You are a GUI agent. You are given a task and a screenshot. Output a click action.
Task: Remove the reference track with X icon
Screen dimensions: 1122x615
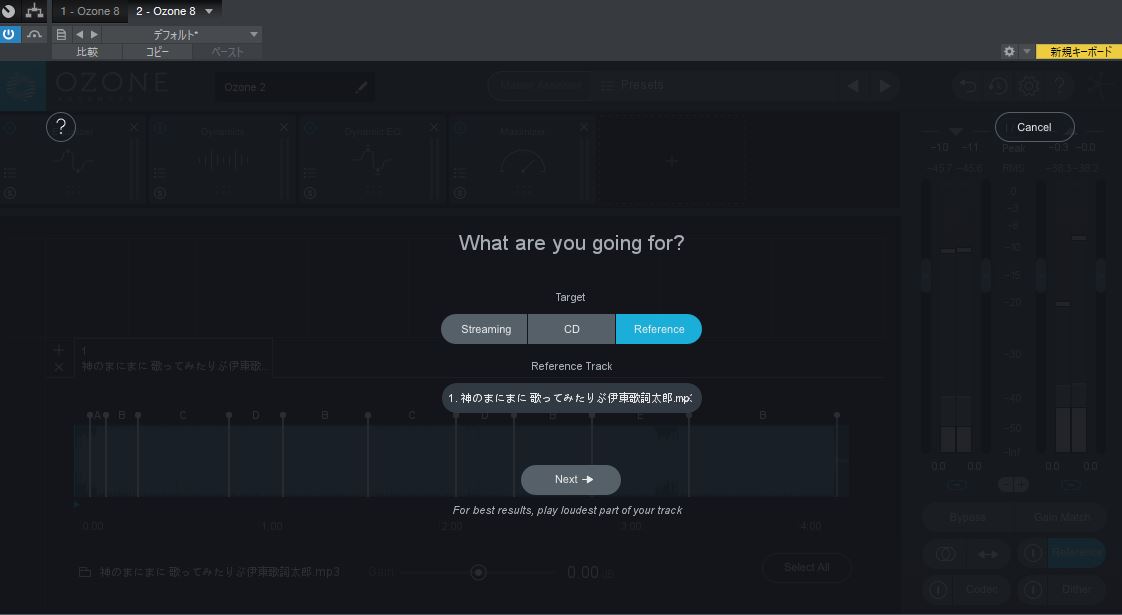(59, 367)
